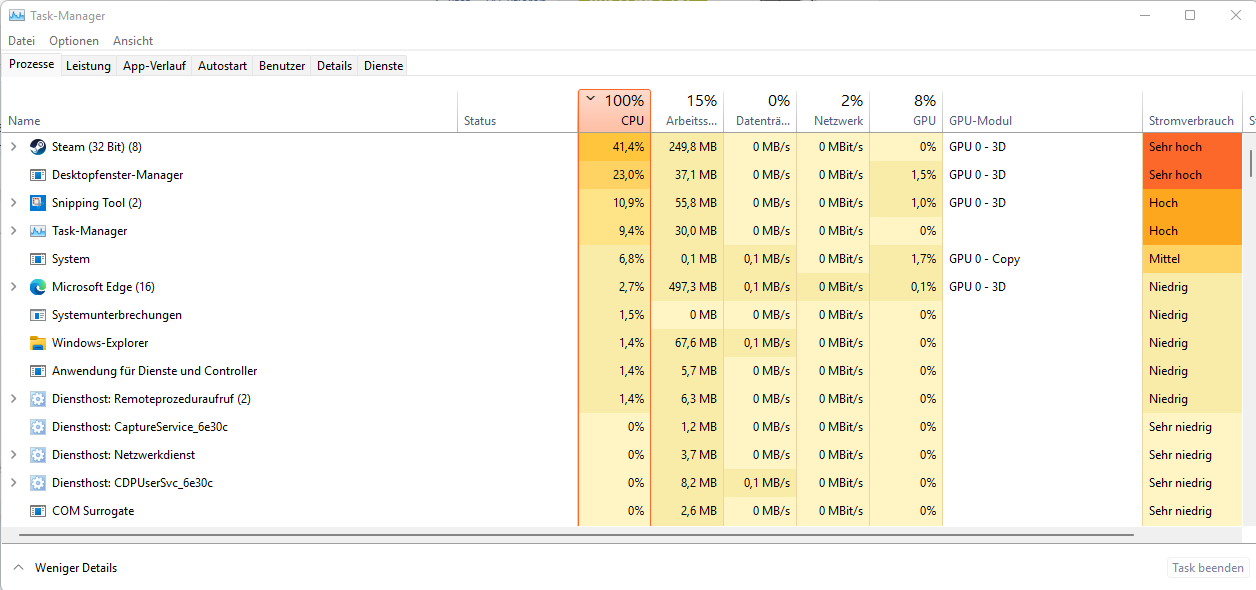Maximize the Task-Manager window
The height and width of the screenshot is (590, 1256).
(1190, 15)
